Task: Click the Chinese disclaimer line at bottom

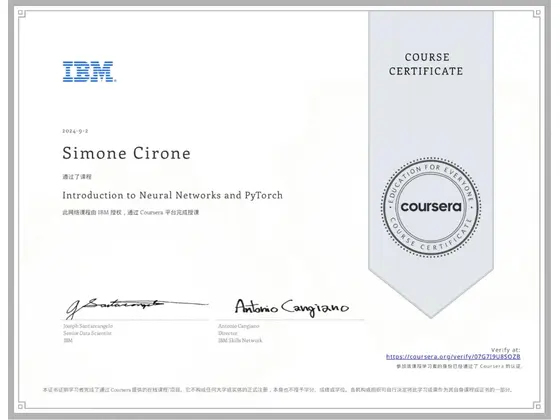Action: pyautogui.click(x=277, y=390)
